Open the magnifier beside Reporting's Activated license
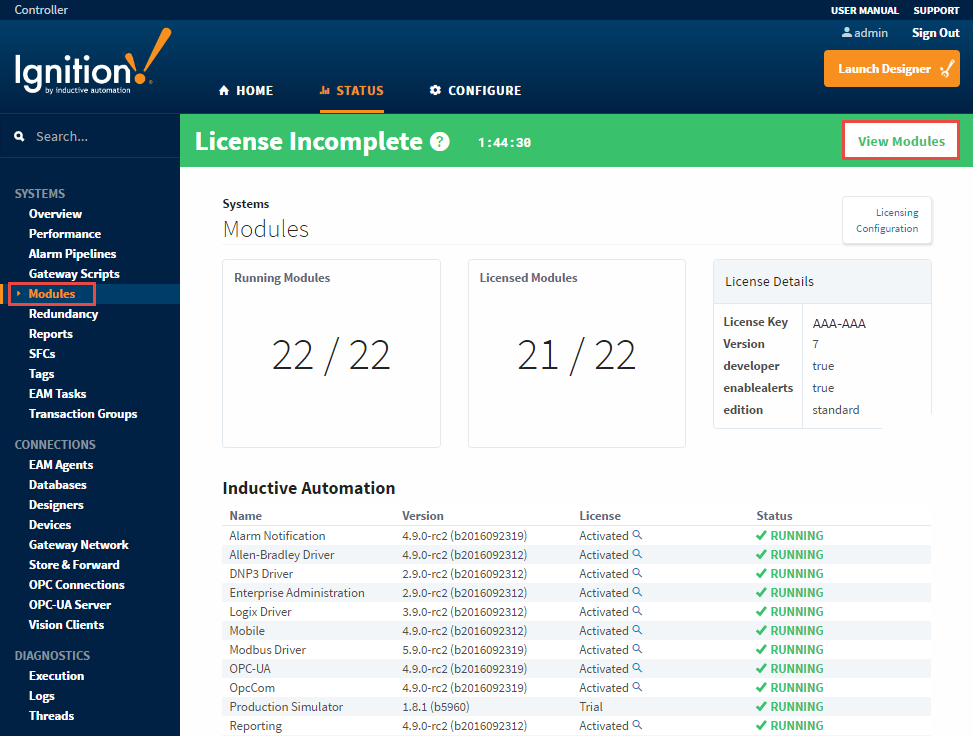973x736 pixels. [x=638, y=726]
